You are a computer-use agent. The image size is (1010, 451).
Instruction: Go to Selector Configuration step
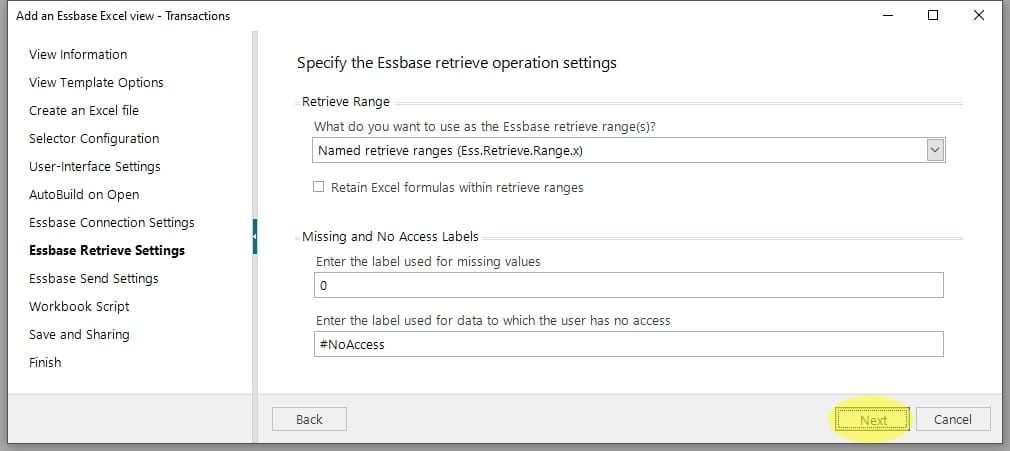pyautogui.click(x=94, y=138)
